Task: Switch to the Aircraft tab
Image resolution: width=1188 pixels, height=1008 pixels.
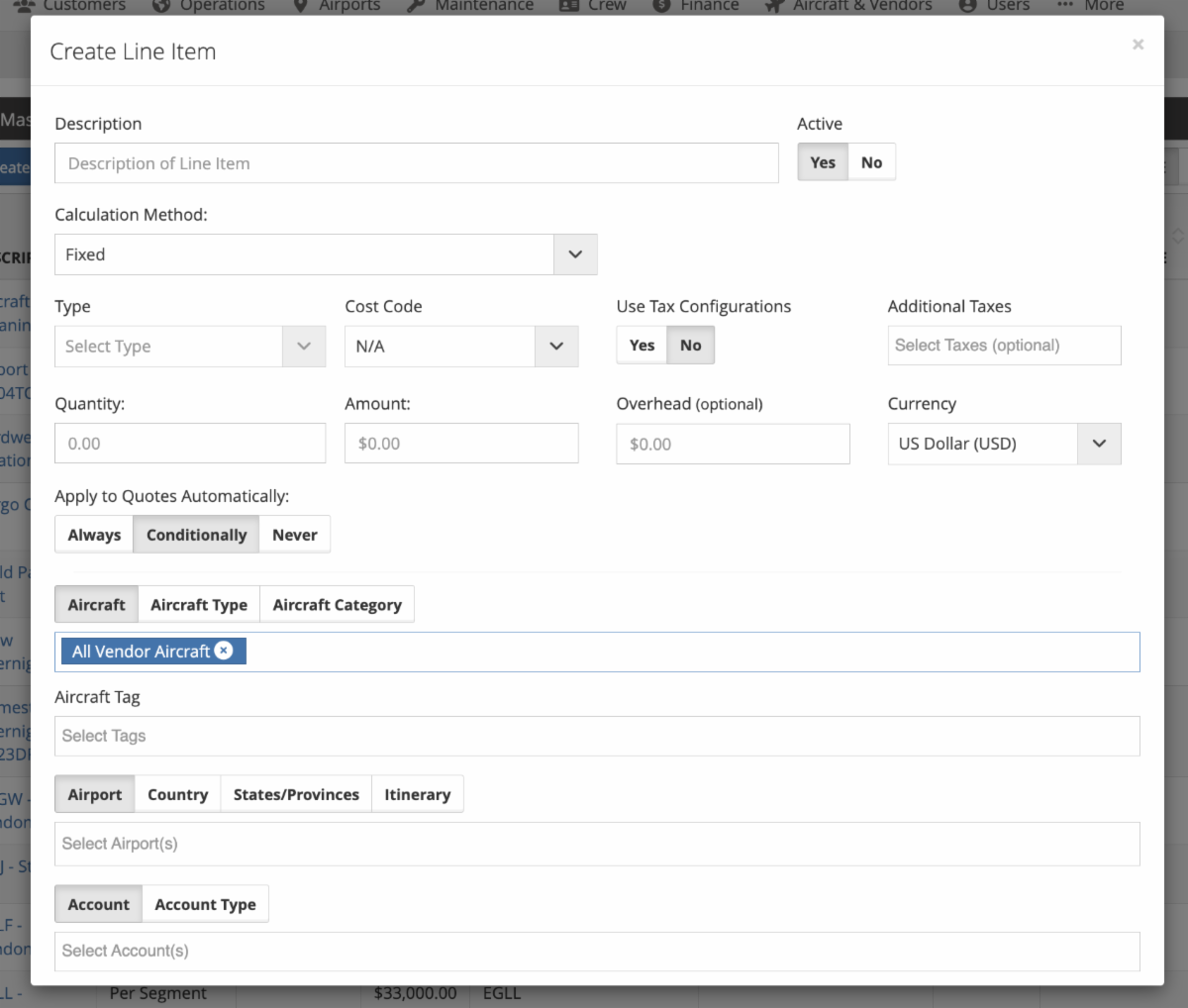Action: [x=96, y=604]
